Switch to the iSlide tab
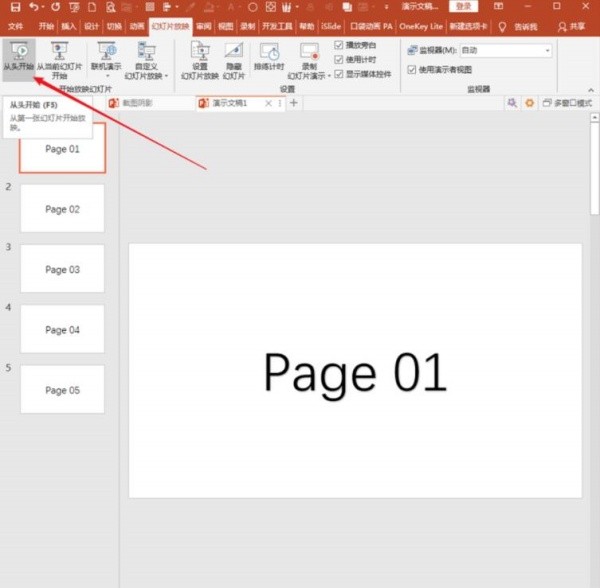This screenshot has height=588, width=600. coord(331,26)
